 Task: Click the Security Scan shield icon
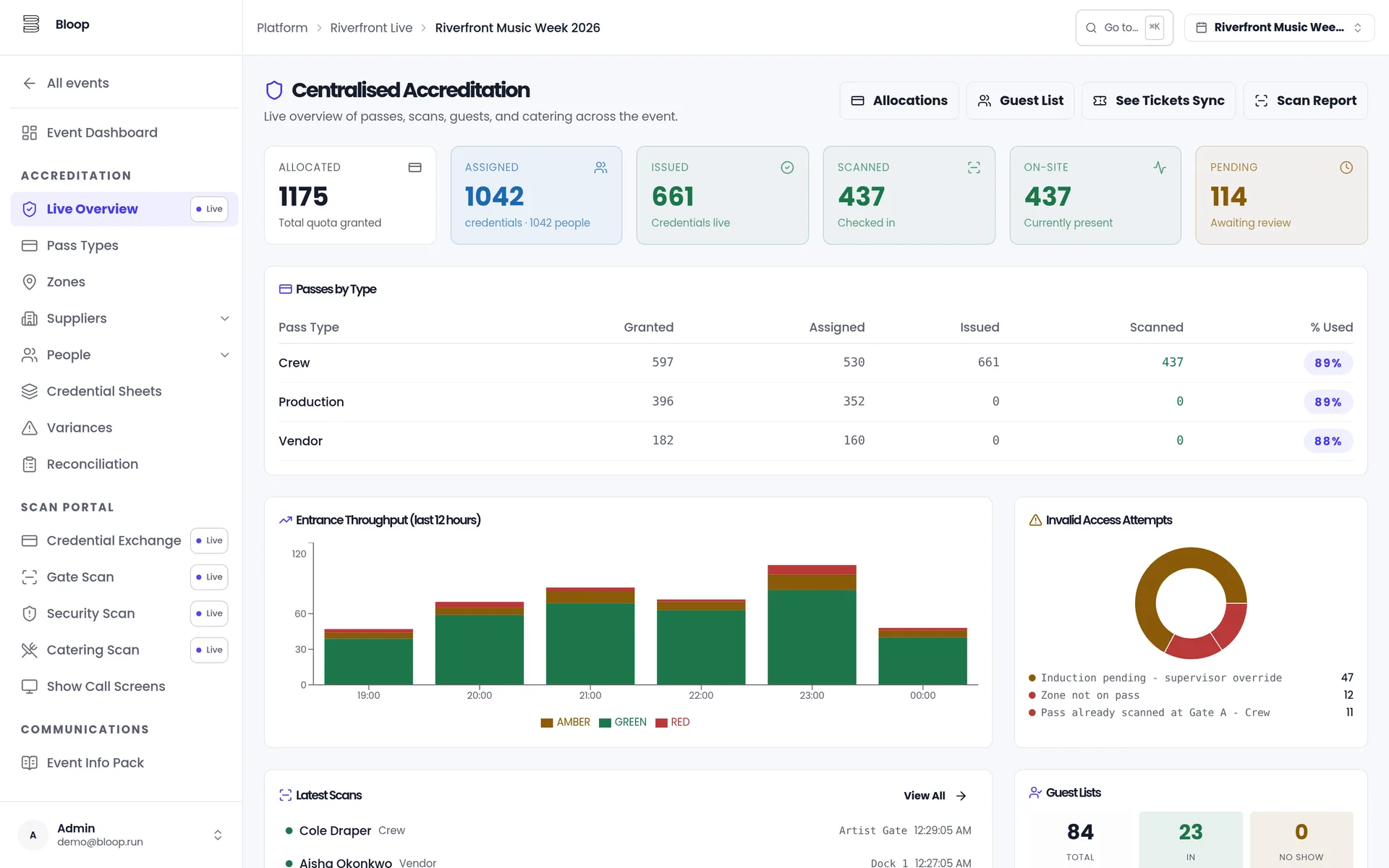[30, 613]
